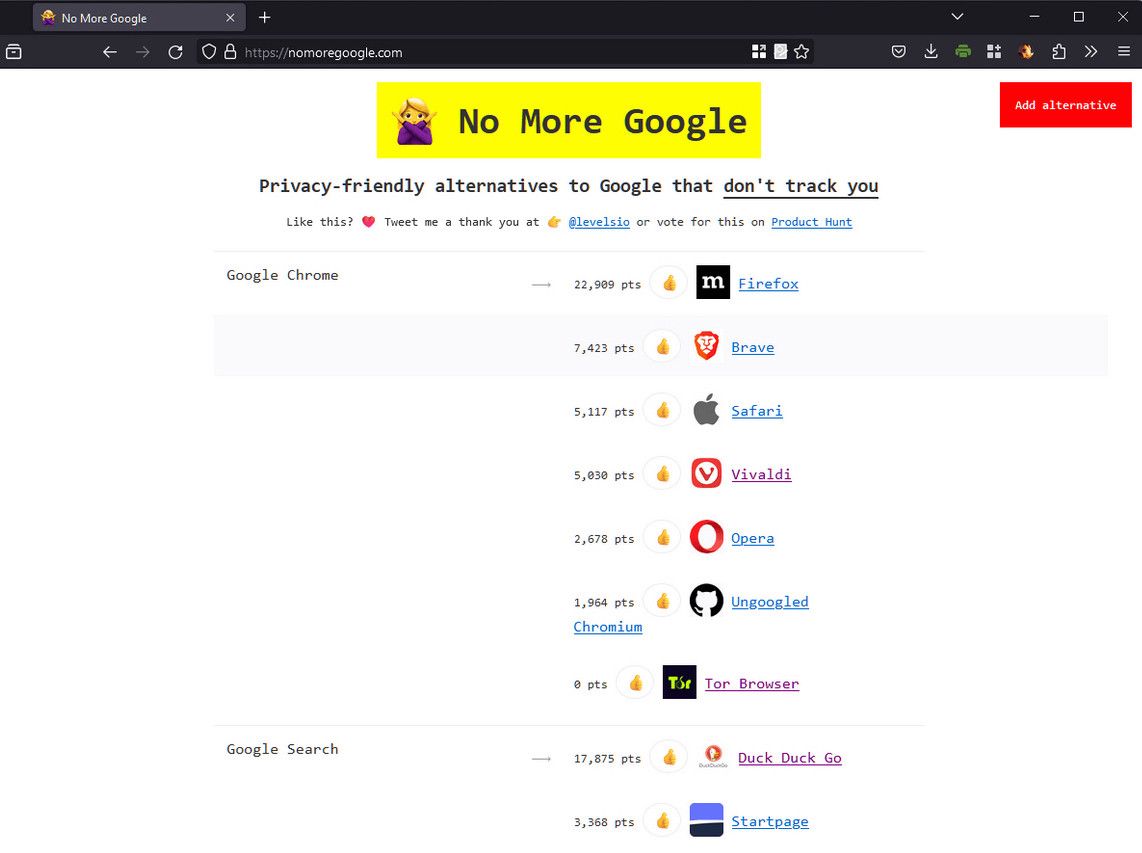The height and width of the screenshot is (853, 1142).
Task: Open a new tab with plus button
Action: pos(265,18)
